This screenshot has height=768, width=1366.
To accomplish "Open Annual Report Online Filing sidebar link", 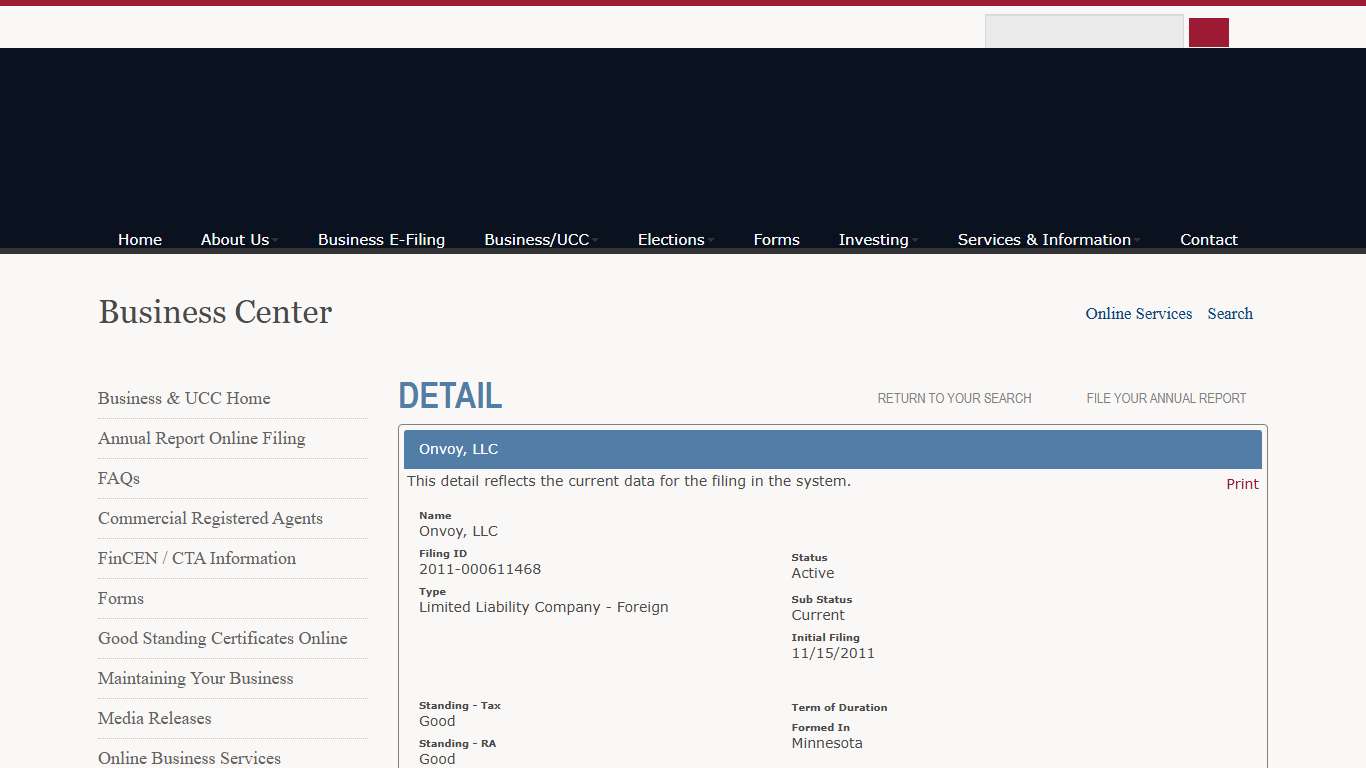I will click(201, 438).
